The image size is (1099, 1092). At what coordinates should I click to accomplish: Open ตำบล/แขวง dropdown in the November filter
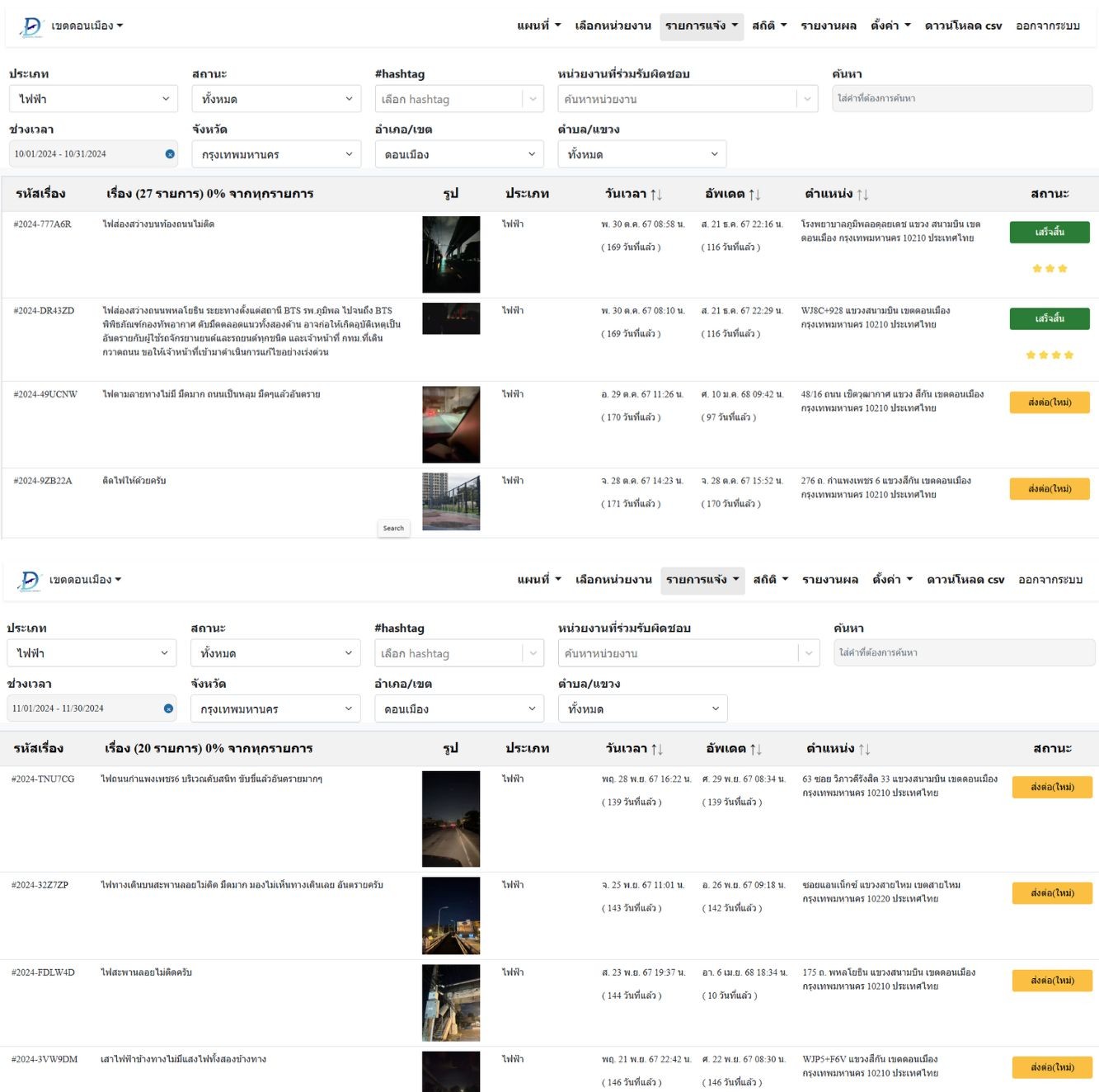(x=643, y=708)
